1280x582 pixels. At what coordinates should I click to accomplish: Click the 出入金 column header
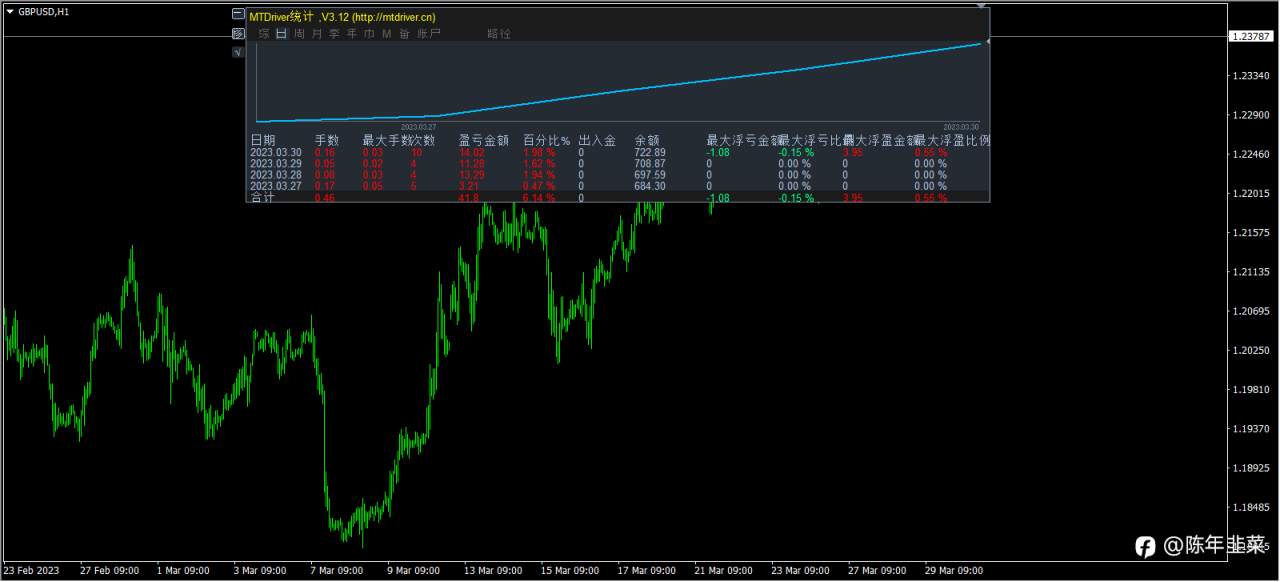click(x=597, y=141)
